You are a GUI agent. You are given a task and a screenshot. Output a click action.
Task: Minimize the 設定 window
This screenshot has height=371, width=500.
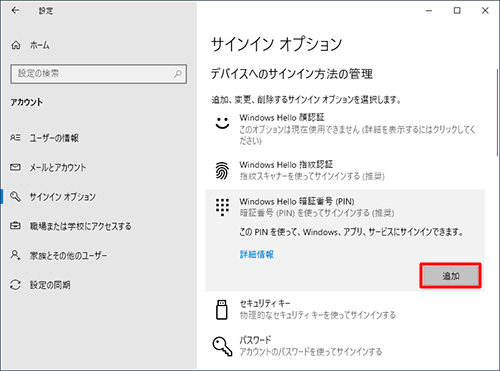429,11
